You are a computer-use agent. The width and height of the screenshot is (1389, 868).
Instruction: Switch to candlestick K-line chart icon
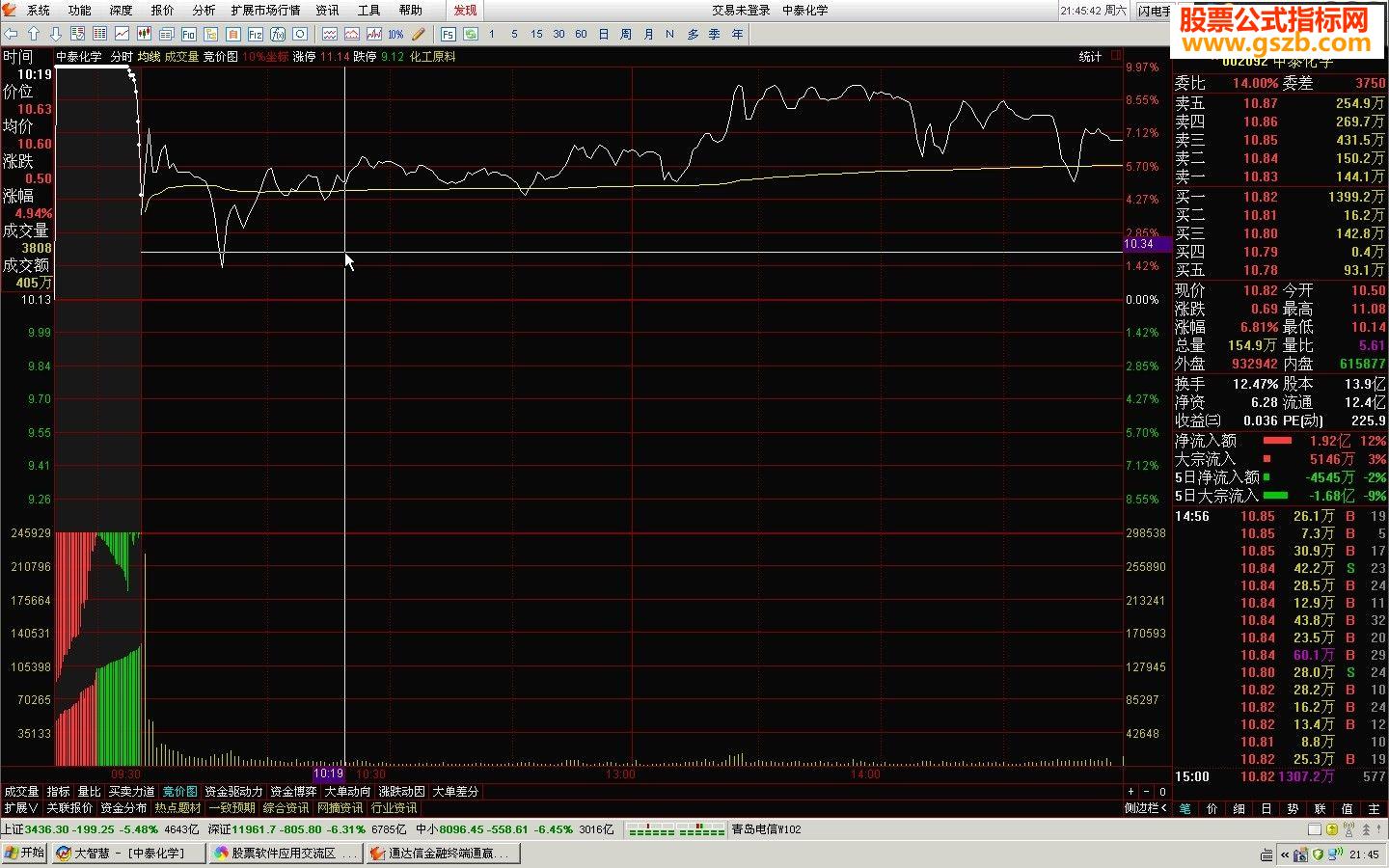coord(145,34)
